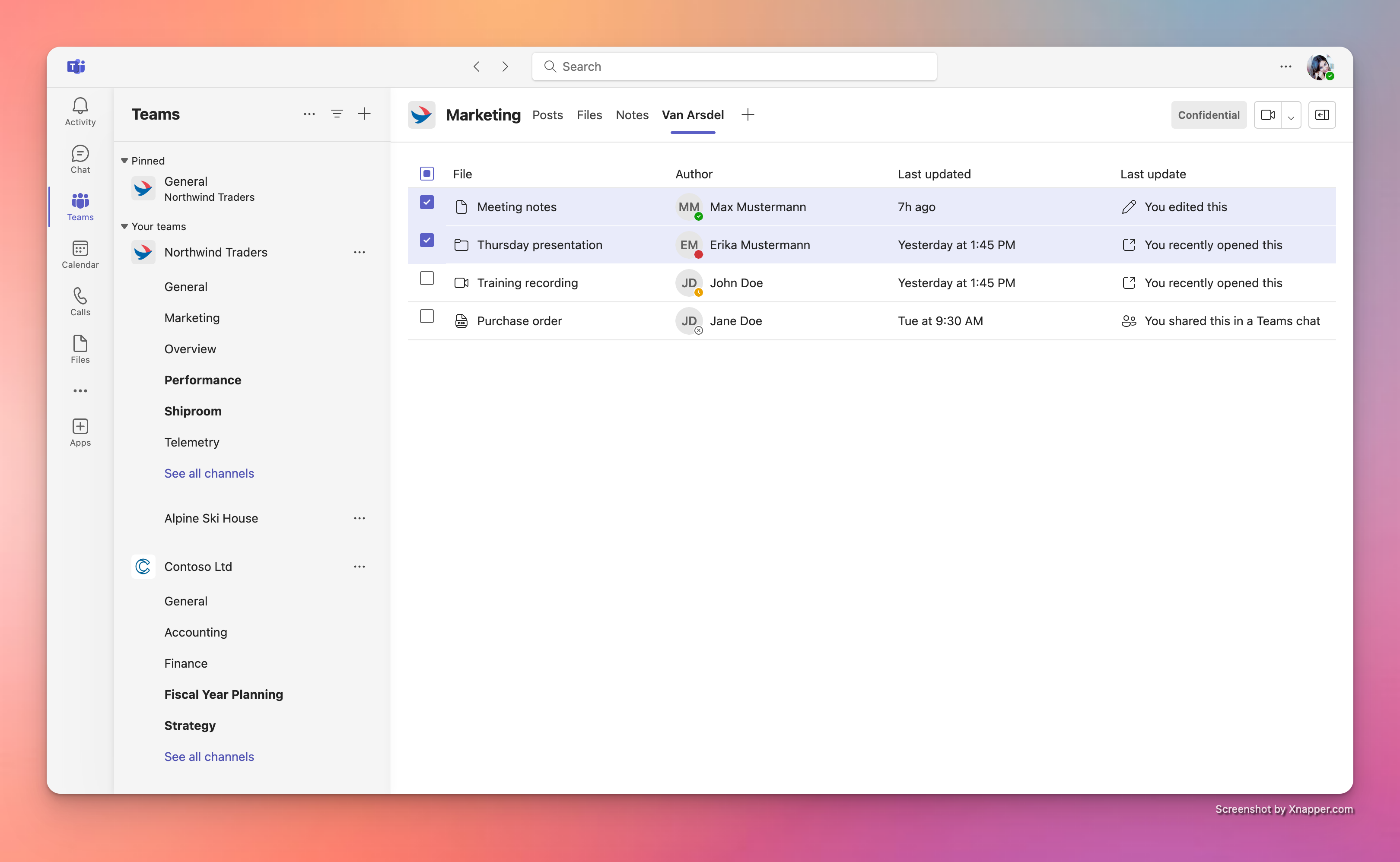Add a new tab with plus icon

pos(748,114)
